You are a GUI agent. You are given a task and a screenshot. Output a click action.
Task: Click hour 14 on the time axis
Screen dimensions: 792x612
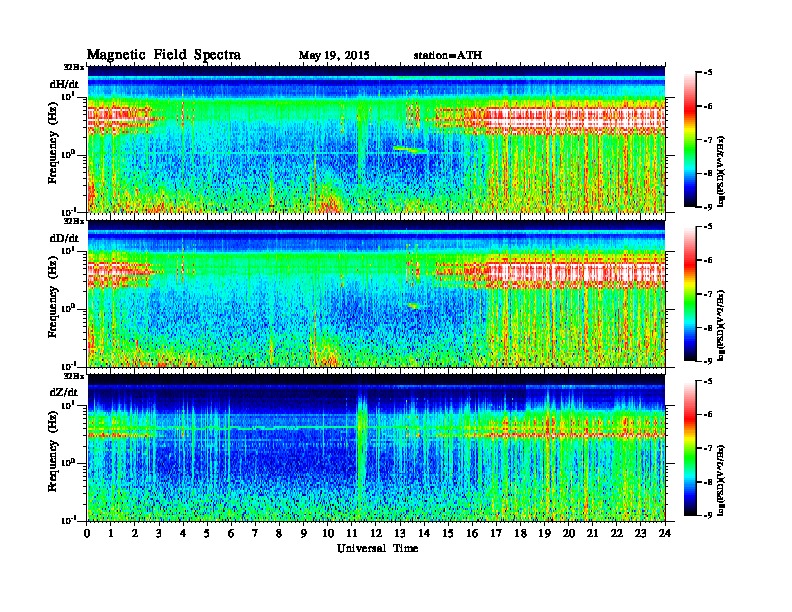pos(424,533)
